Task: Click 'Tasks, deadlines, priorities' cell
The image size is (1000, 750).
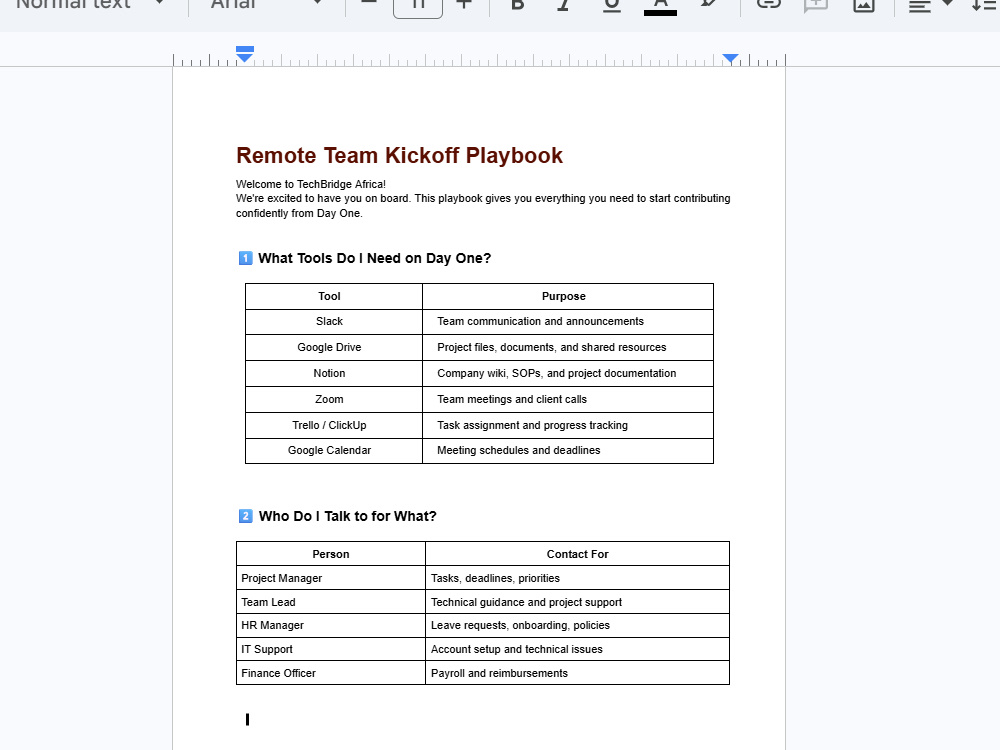Action: [577, 578]
